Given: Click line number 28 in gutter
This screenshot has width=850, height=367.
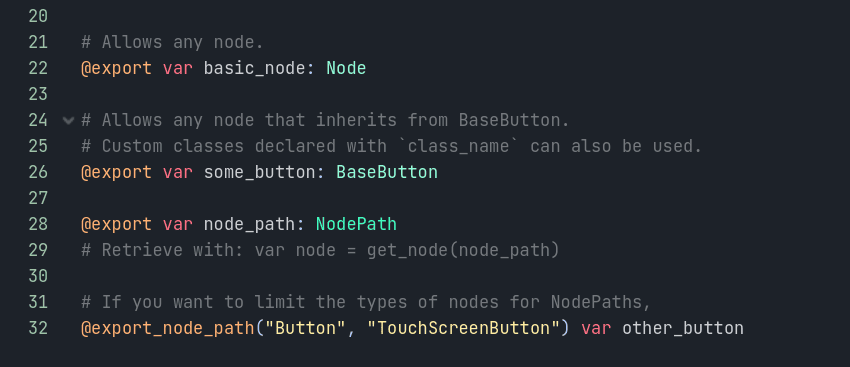Looking at the screenshot, I should pos(38,224).
